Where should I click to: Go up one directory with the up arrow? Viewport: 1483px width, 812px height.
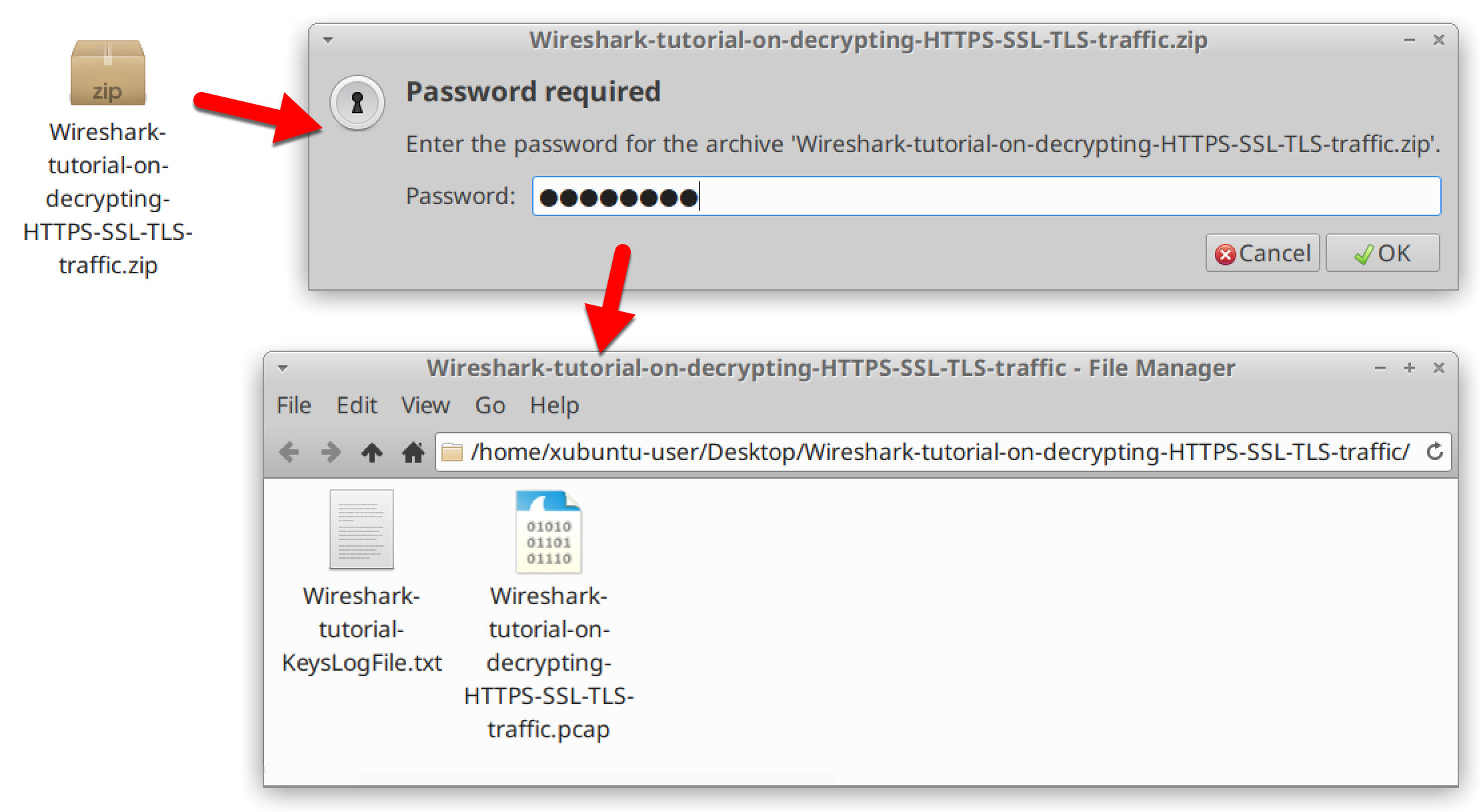372,451
